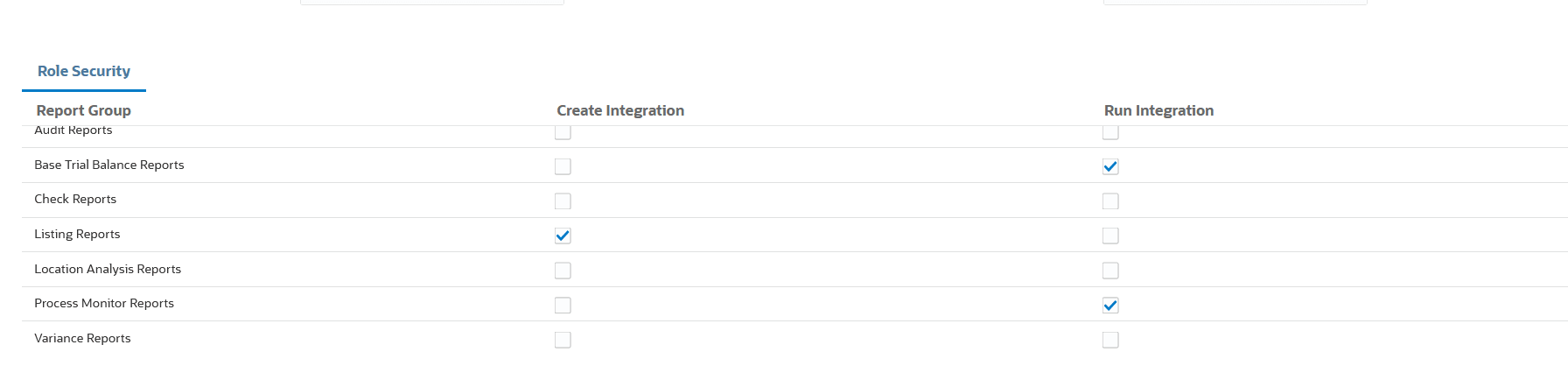Click the Create Integration column header
This screenshot has height=373, width=1568.
(620, 110)
